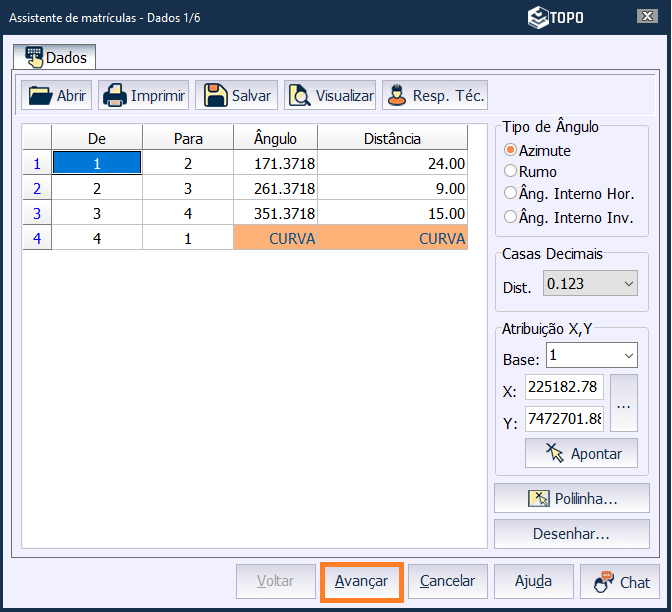Click the X coordinate input field
Screen dimensions: 672x612
tap(564, 387)
